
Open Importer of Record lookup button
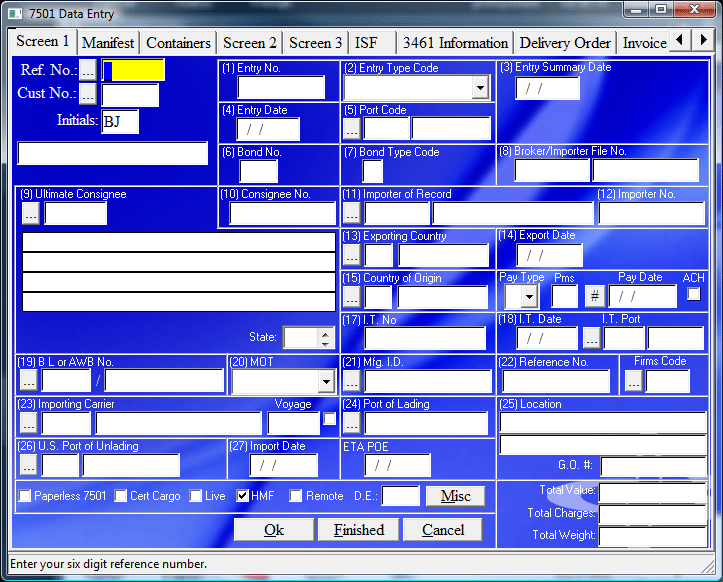[351, 213]
